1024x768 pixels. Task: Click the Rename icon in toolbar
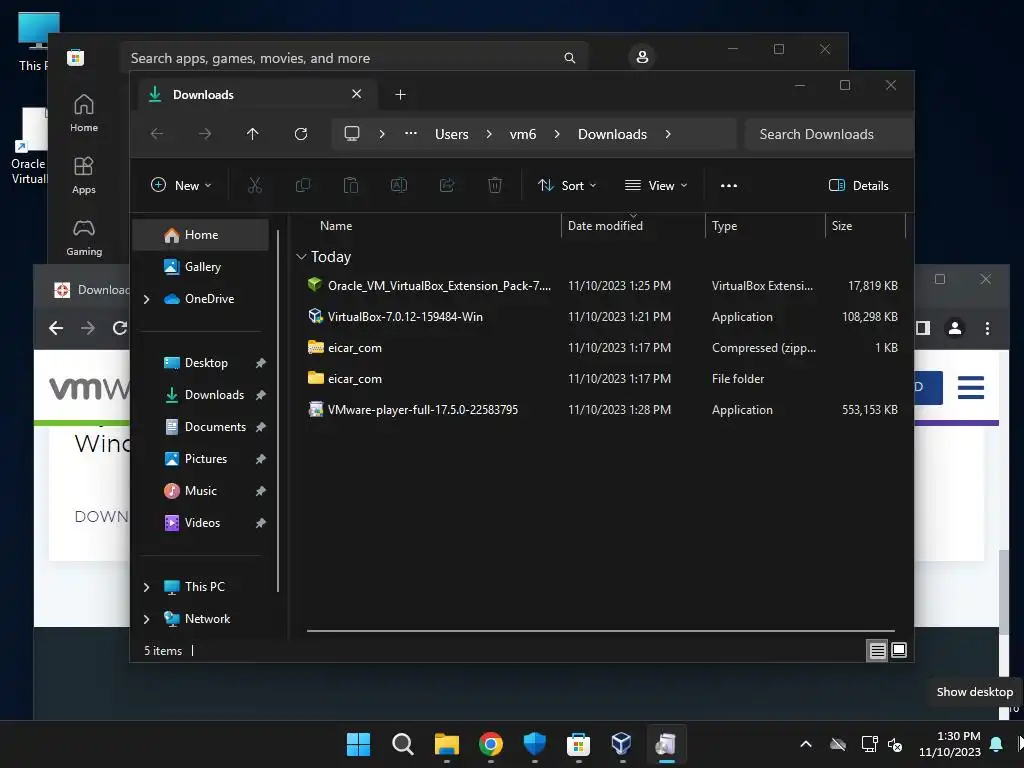(399, 185)
